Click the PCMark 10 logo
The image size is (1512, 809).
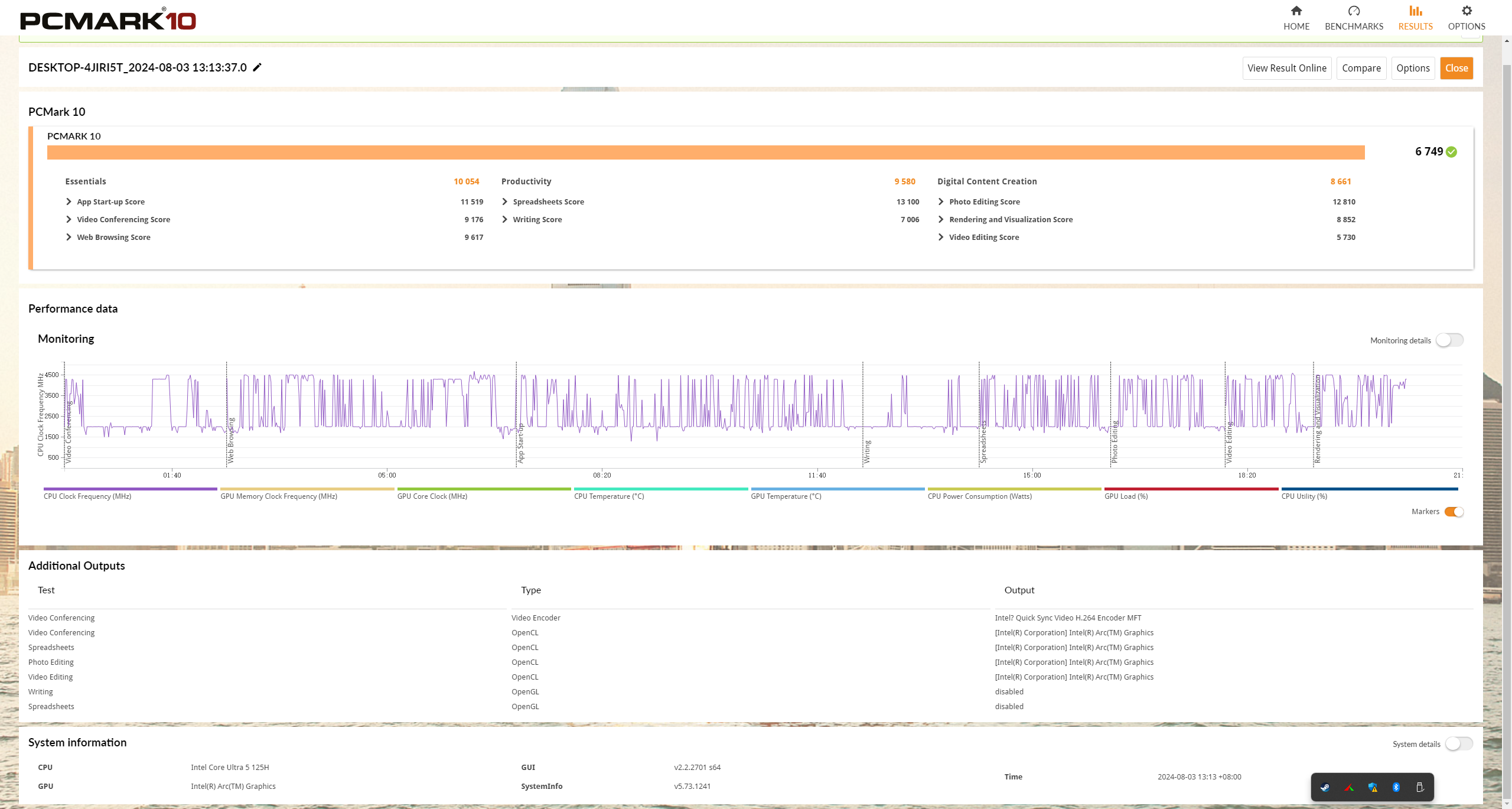(108, 20)
